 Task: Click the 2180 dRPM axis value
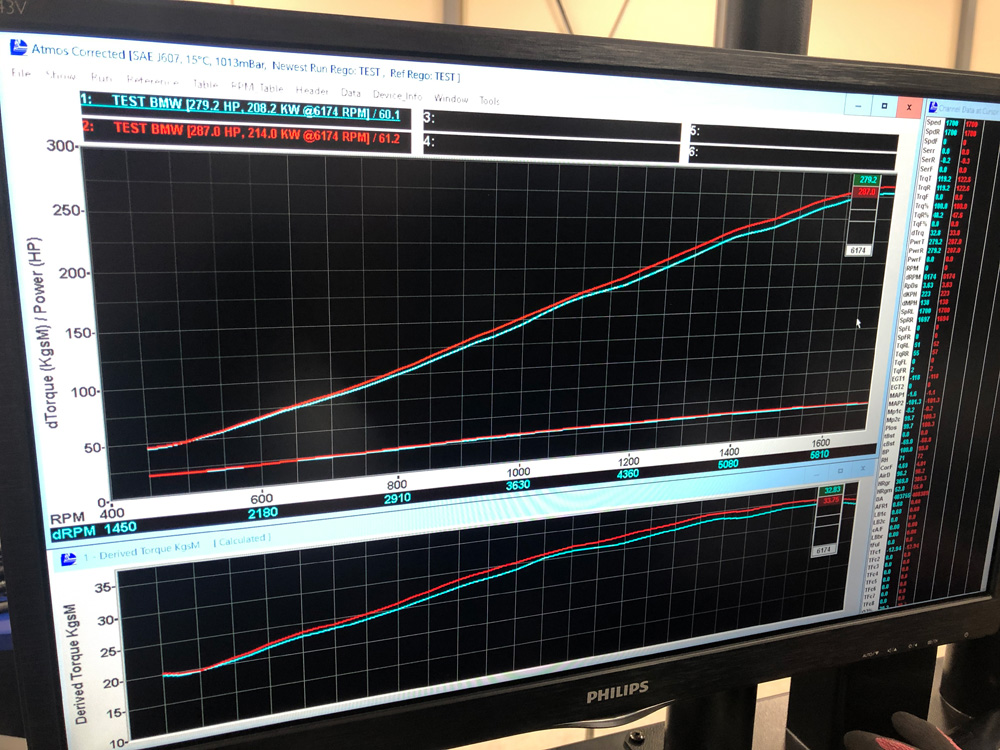click(x=263, y=512)
